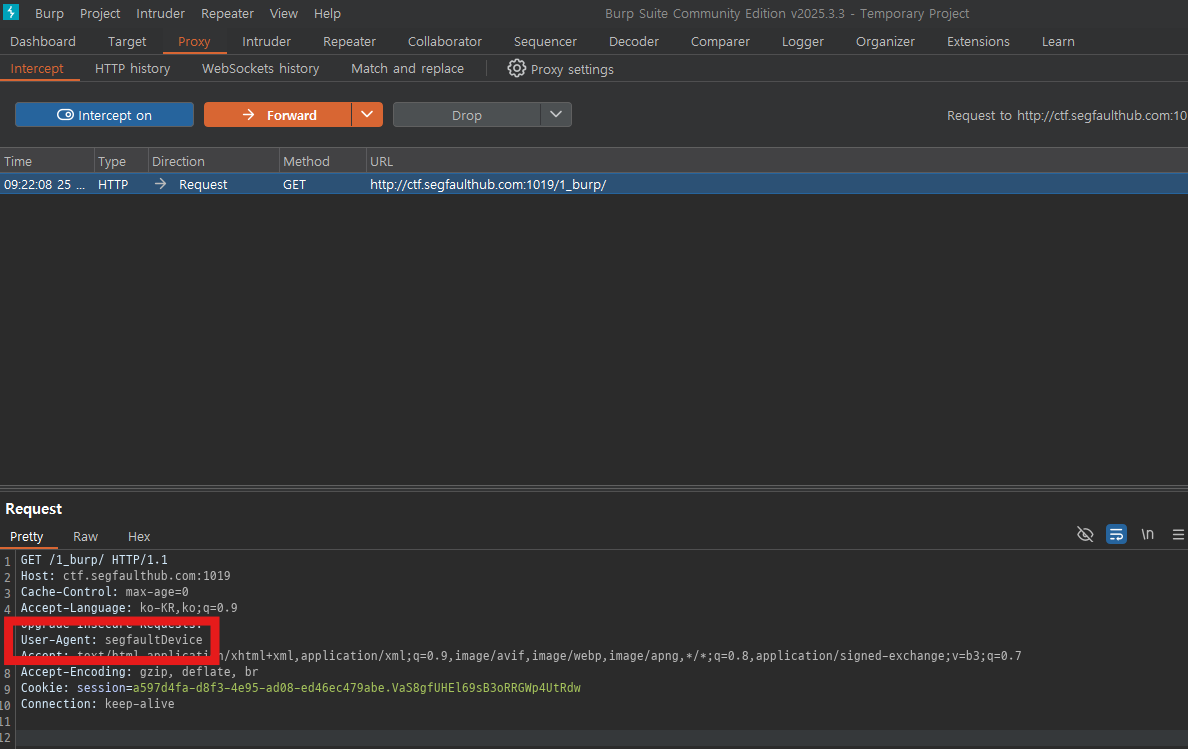This screenshot has height=749, width=1188.
Task: Click the 09:22:08 time cell
Action: [44, 184]
